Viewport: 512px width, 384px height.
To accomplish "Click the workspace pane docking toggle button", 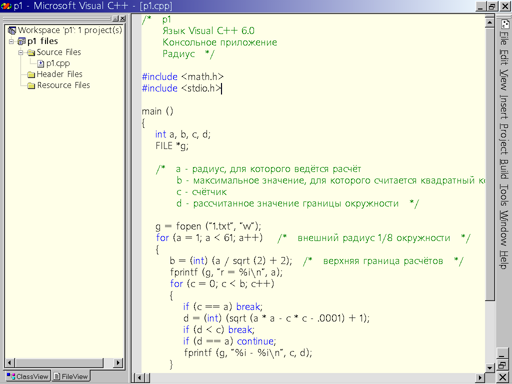I will tap(116, 19).
